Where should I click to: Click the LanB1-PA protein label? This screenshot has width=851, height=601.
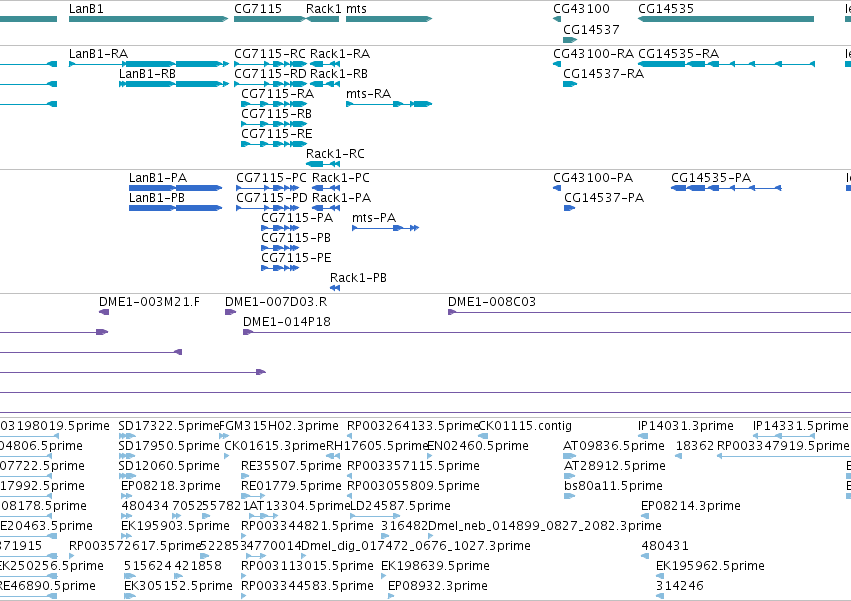point(158,178)
